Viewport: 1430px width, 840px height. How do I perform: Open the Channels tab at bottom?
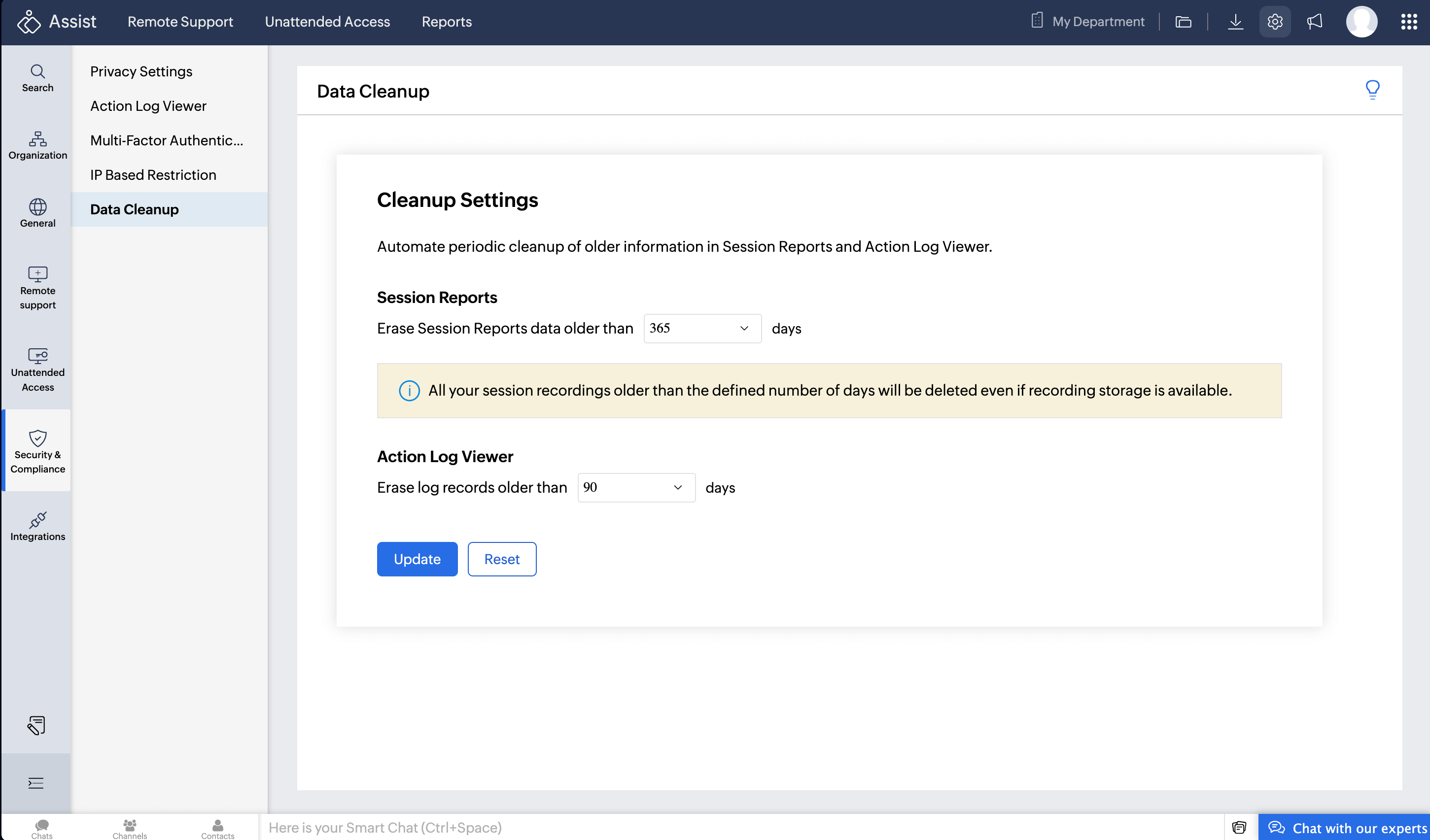pos(129,828)
